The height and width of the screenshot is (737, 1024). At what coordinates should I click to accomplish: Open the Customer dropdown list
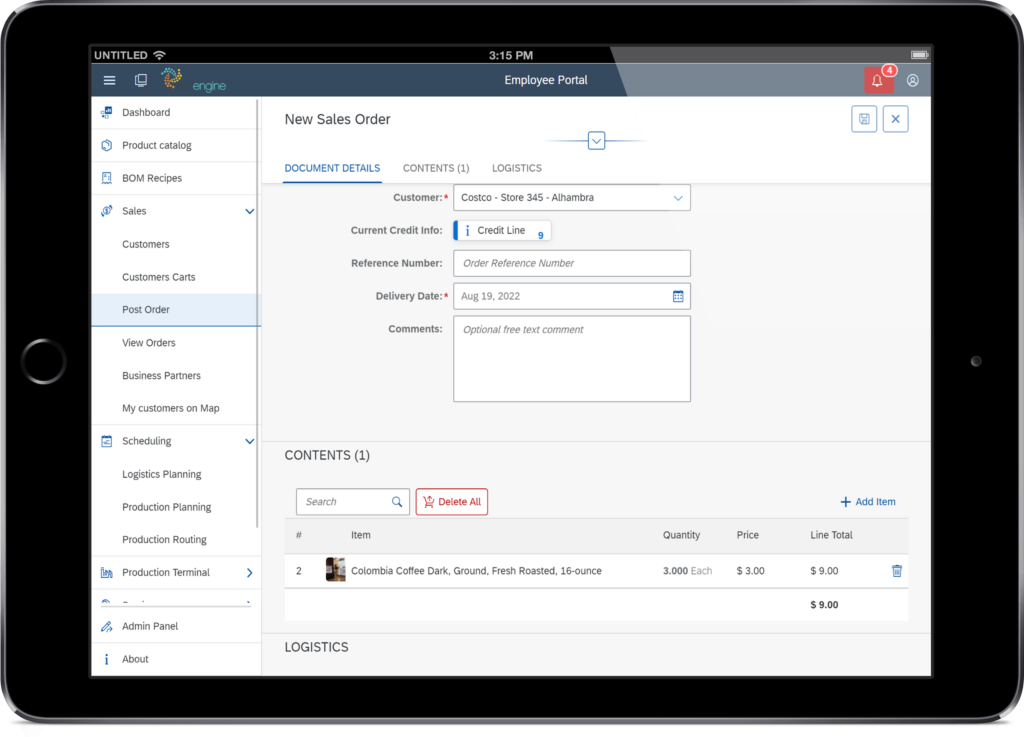tap(677, 197)
